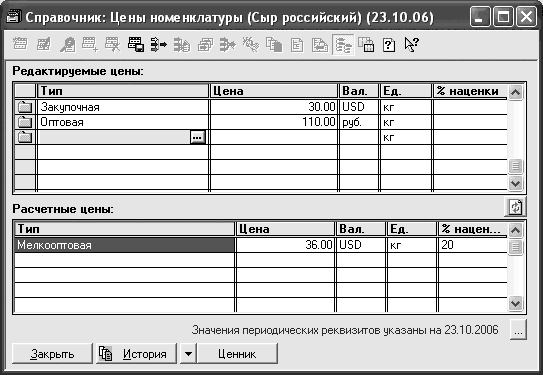Click the Ед. header in Редактируемые цены

click(406, 91)
